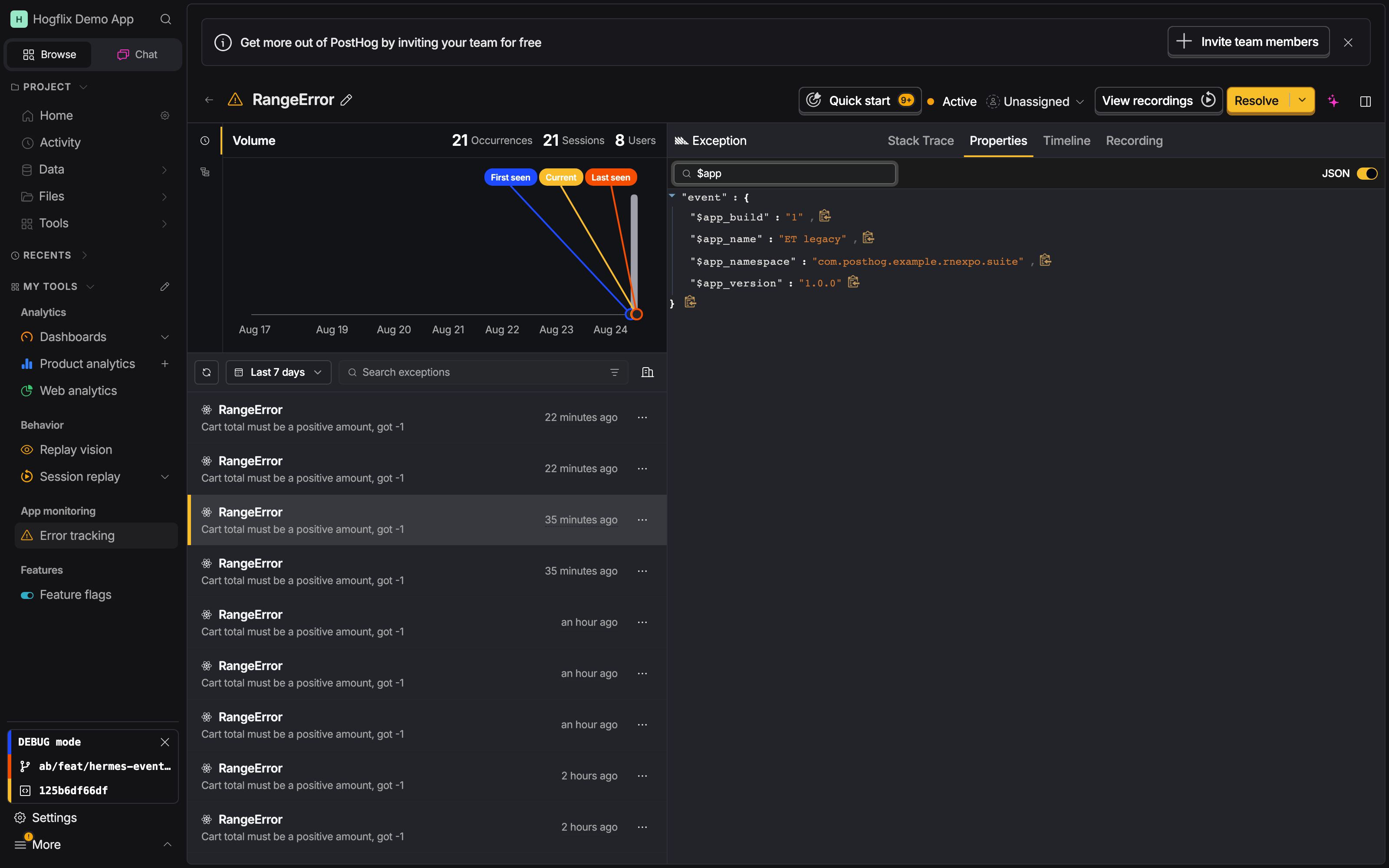This screenshot has width=1389, height=868.
Task: Switch to the Stack Trace tab
Action: pyautogui.click(x=921, y=141)
